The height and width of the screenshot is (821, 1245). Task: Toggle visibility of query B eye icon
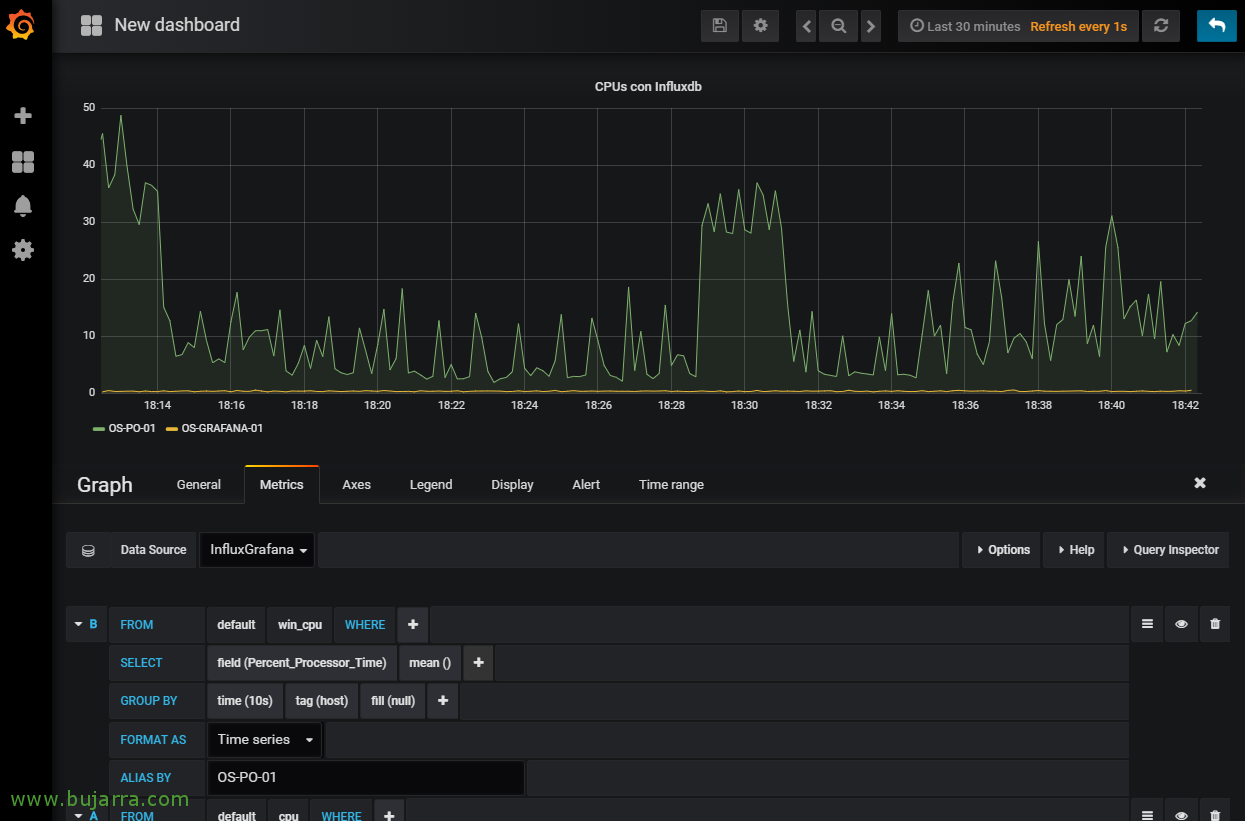tap(1181, 624)
